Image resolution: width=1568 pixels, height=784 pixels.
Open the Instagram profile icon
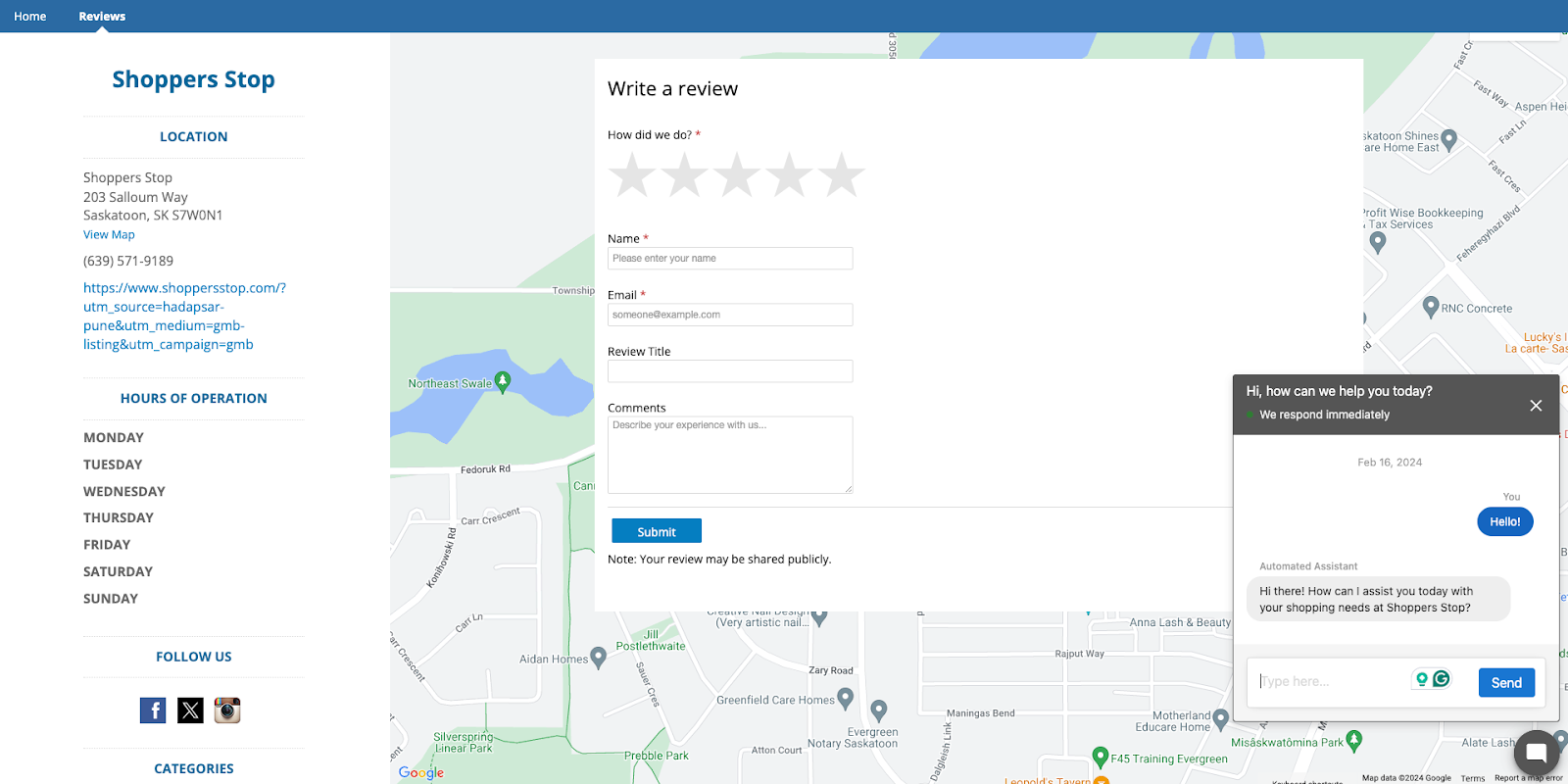227,710
